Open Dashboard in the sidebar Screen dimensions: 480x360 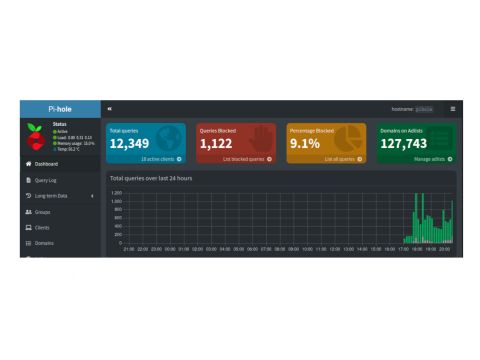[60, 164]
